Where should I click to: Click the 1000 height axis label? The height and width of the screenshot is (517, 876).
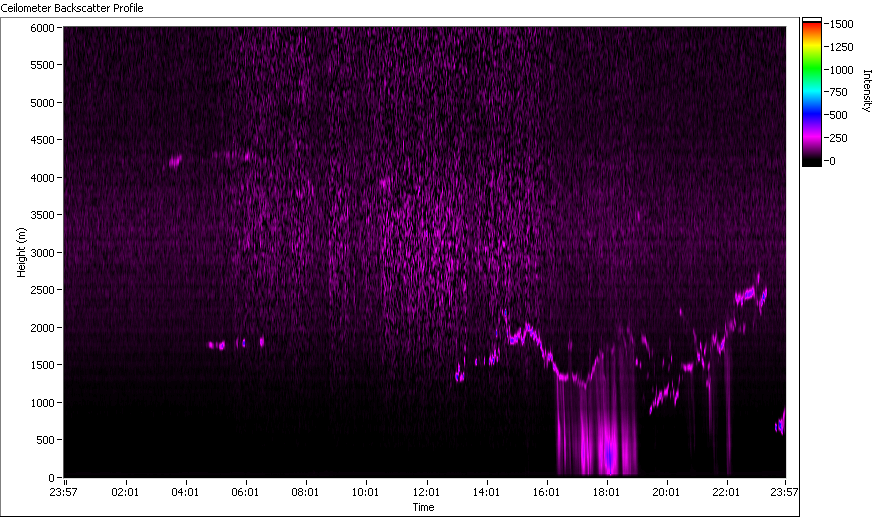click(x=42, y=403)
